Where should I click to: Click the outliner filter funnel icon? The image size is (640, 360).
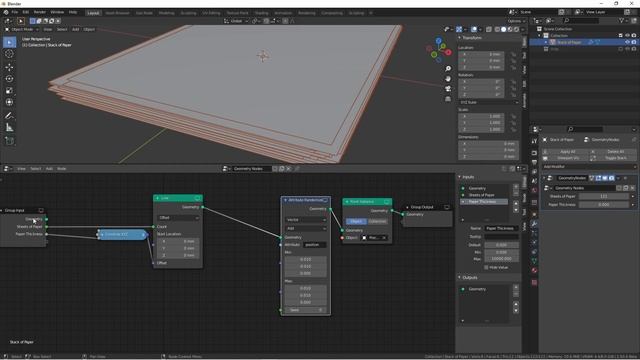[x=622, y=20]
